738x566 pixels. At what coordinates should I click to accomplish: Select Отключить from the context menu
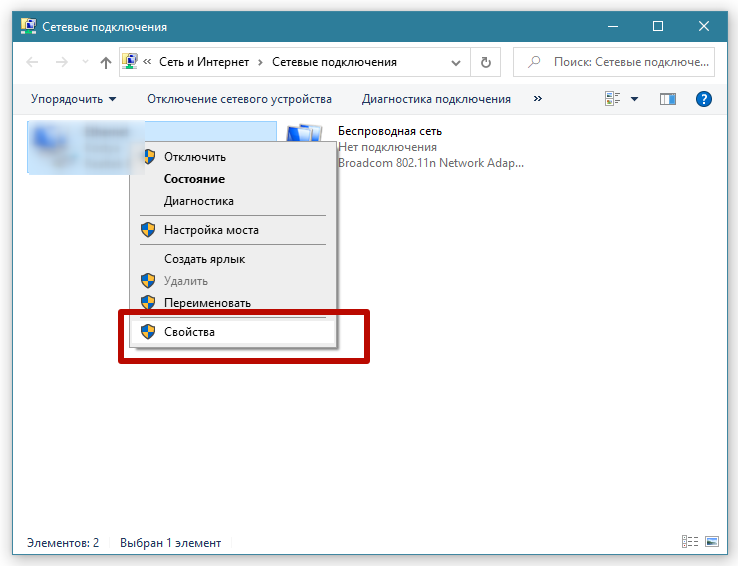[x=194, y=157]
